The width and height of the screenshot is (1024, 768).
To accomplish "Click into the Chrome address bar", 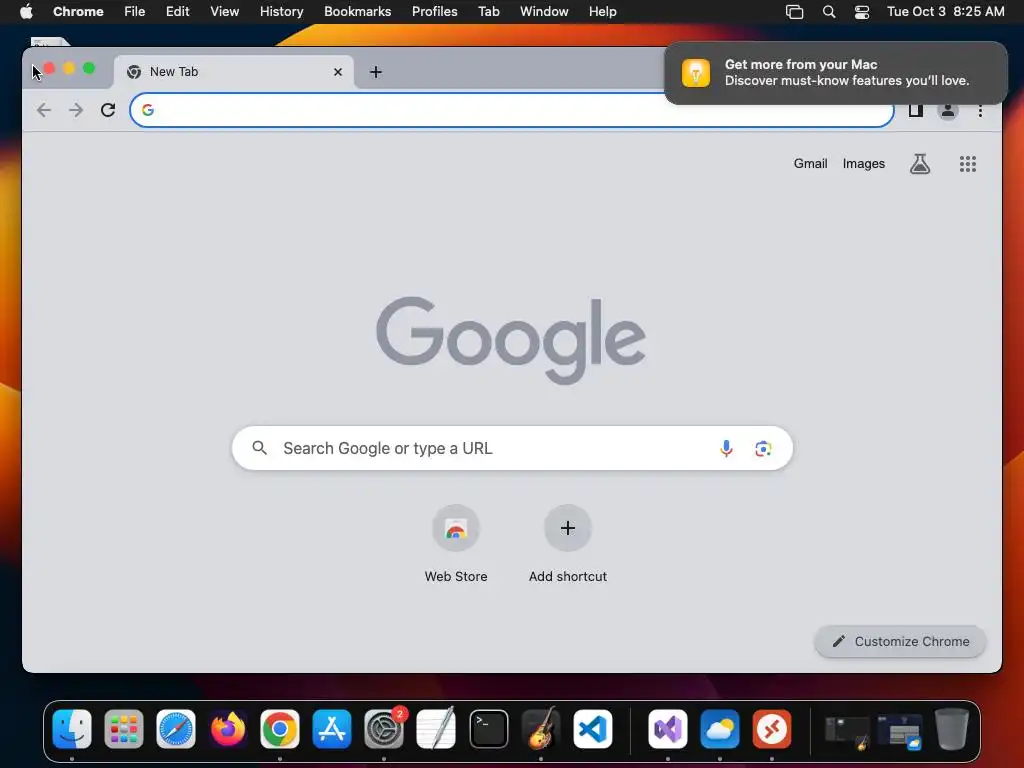I will pos(511,110).
